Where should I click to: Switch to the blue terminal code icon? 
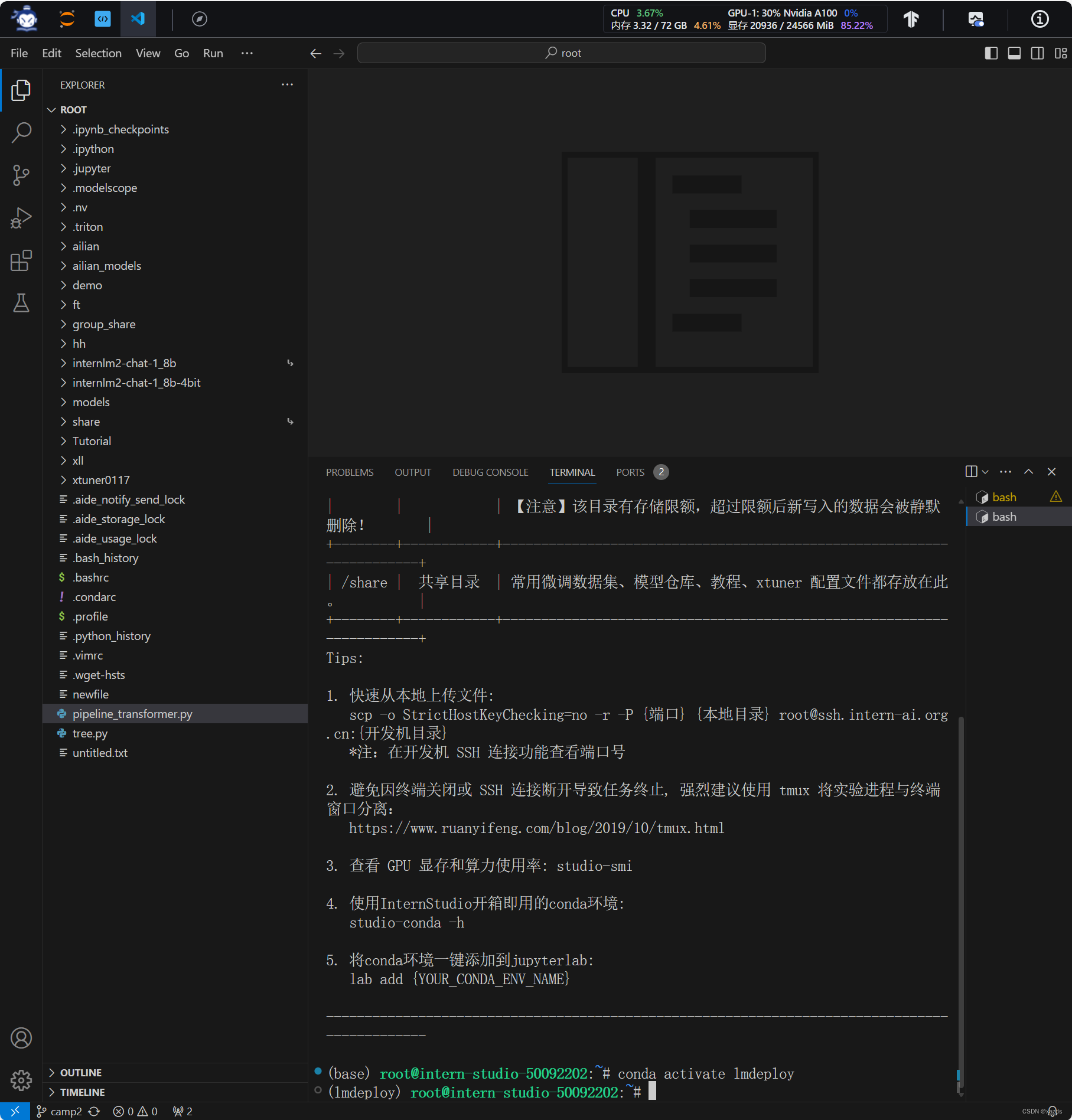(x=103, y=19)
